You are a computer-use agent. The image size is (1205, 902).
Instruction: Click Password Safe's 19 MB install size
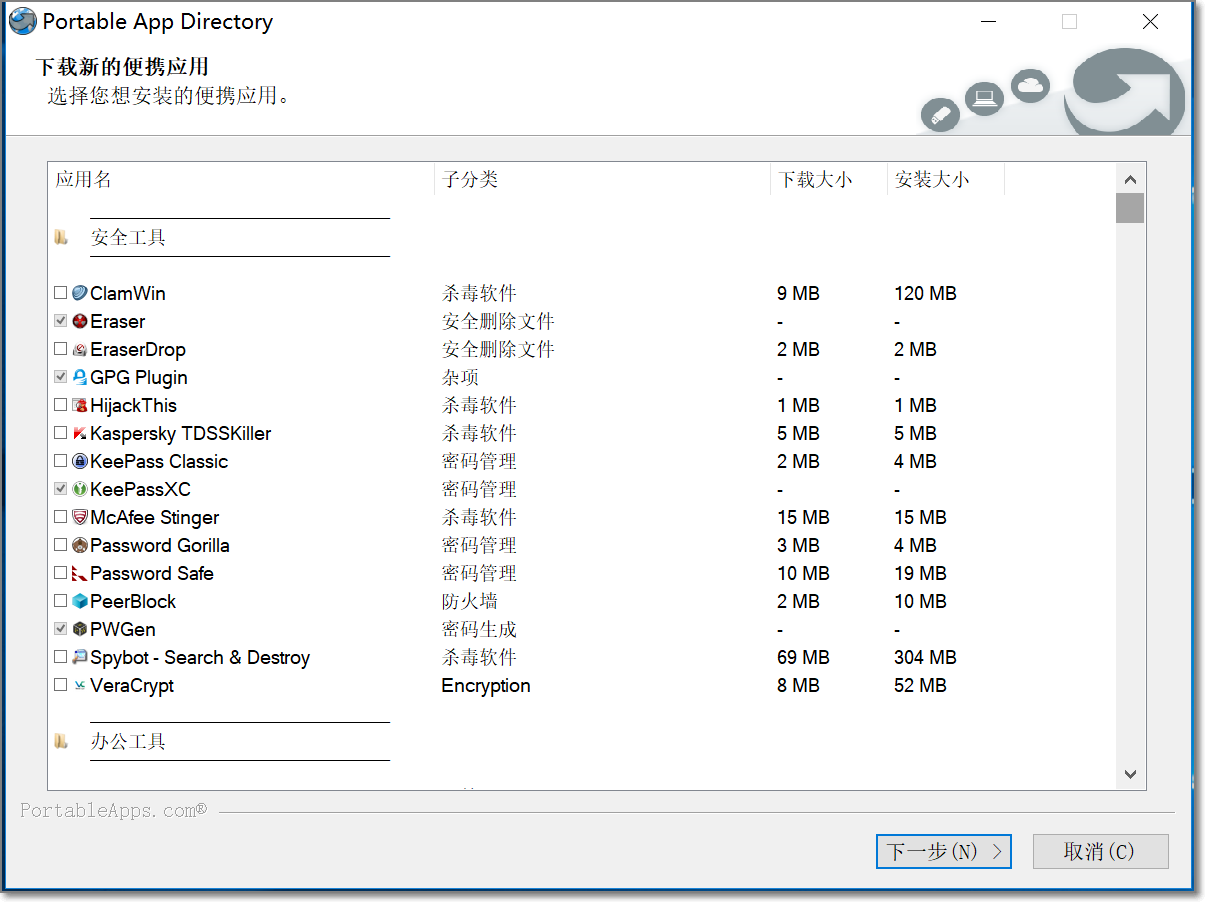pyautogui.click(x=920, y=573)
